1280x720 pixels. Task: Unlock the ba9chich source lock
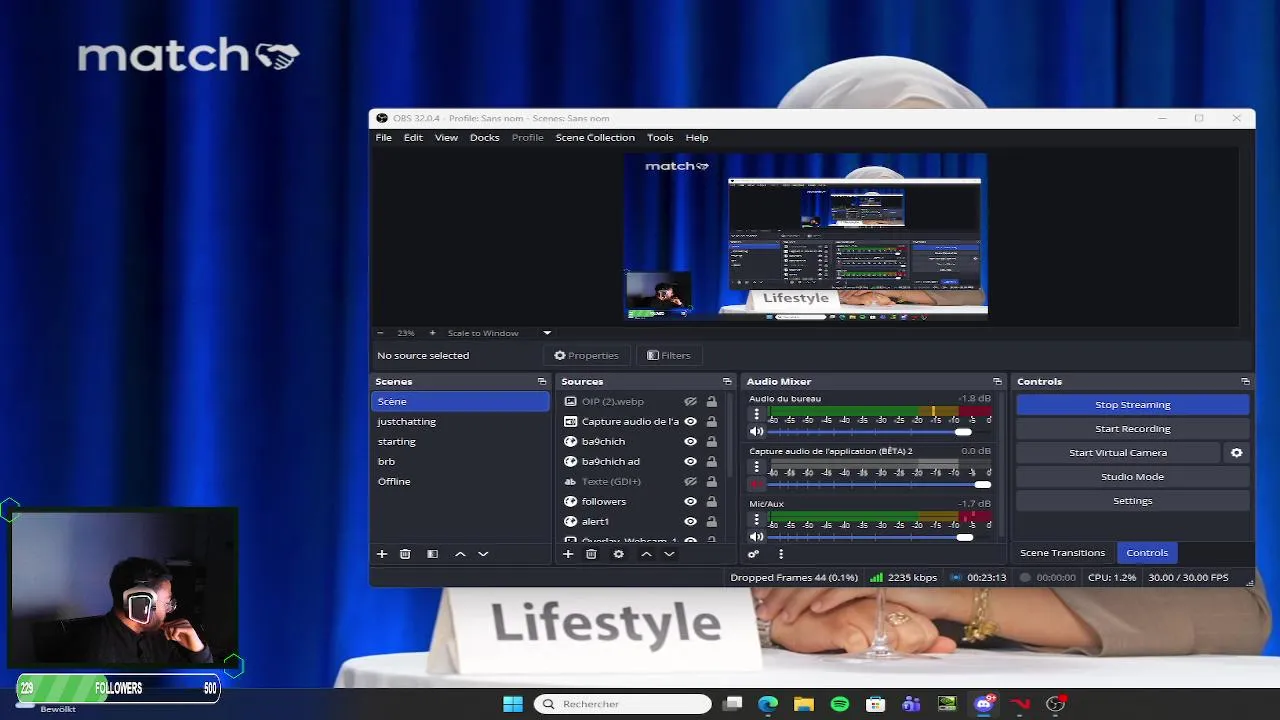pyautogui.click(x=711, y=442)
